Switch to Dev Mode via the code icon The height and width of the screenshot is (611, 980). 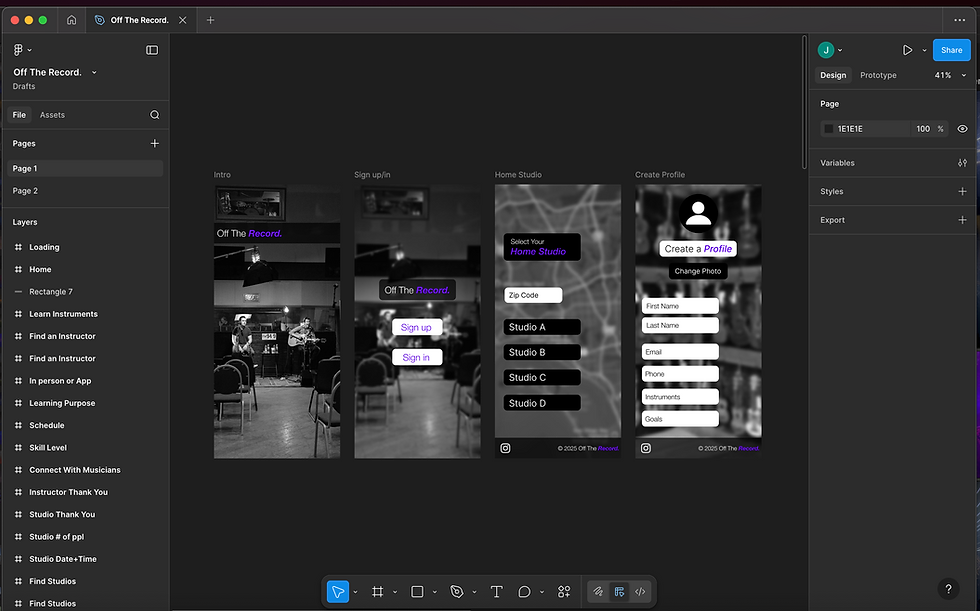(x=640, y=591)
